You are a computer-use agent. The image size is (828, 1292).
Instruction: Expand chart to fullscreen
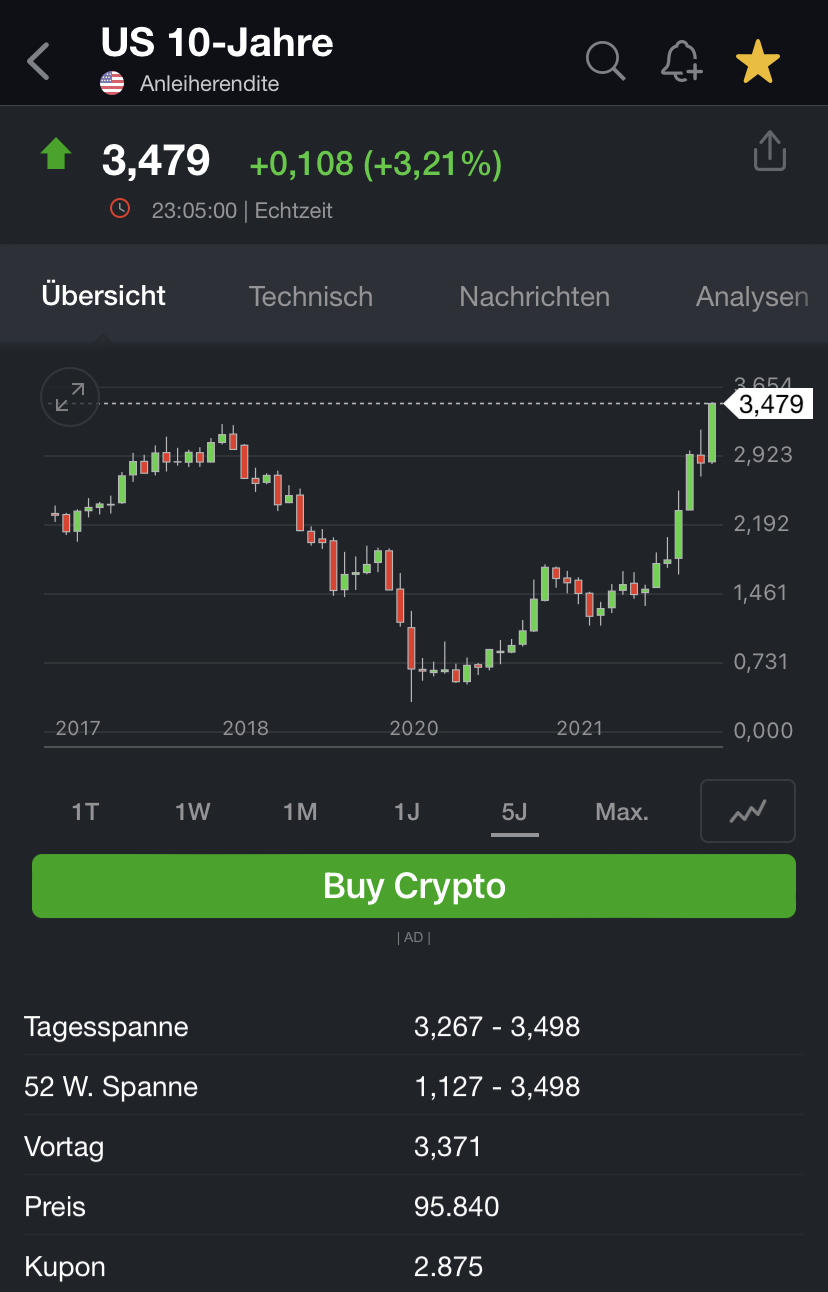click(70, 398)
